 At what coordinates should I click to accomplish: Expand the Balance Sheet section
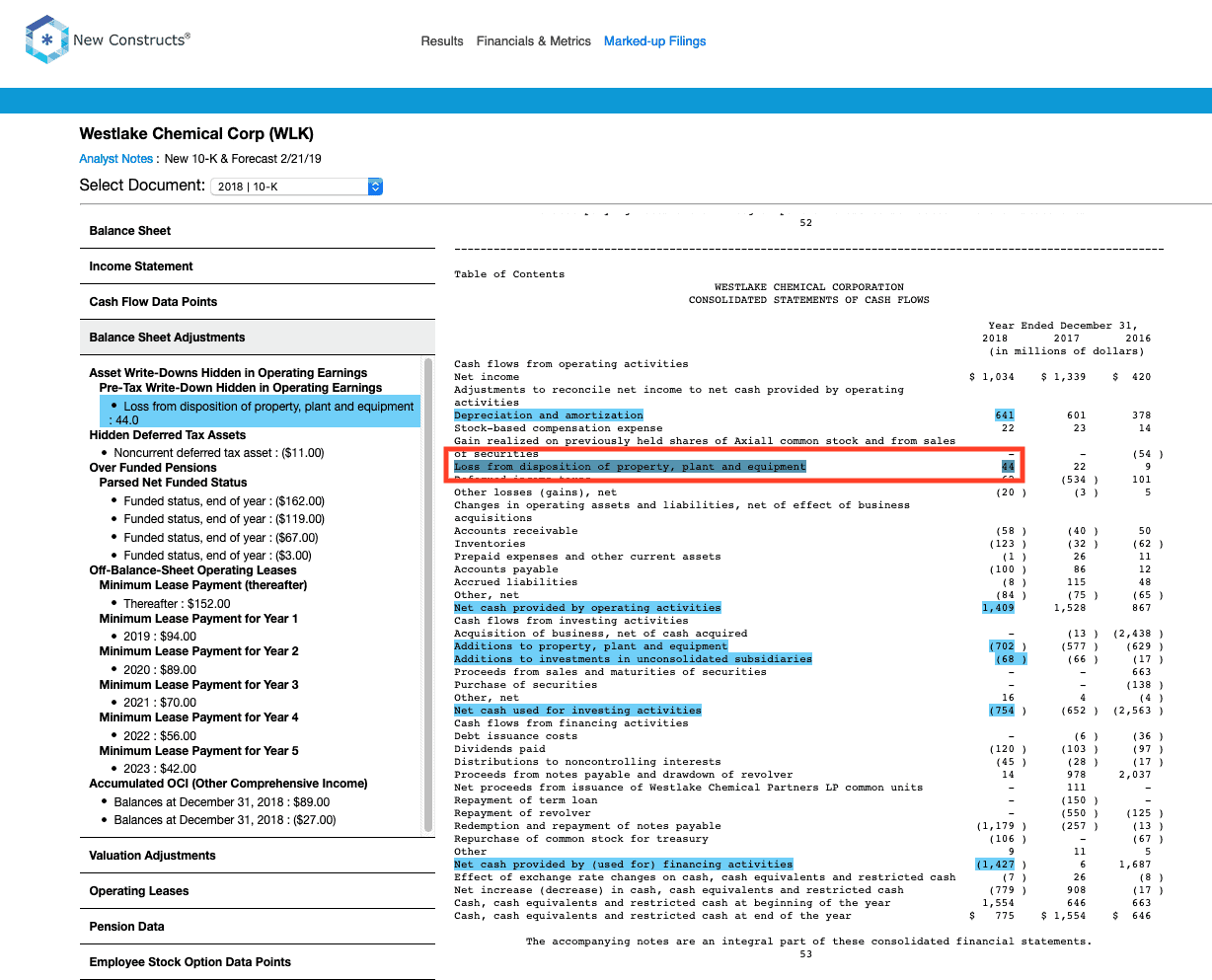(x=257, y=231)
